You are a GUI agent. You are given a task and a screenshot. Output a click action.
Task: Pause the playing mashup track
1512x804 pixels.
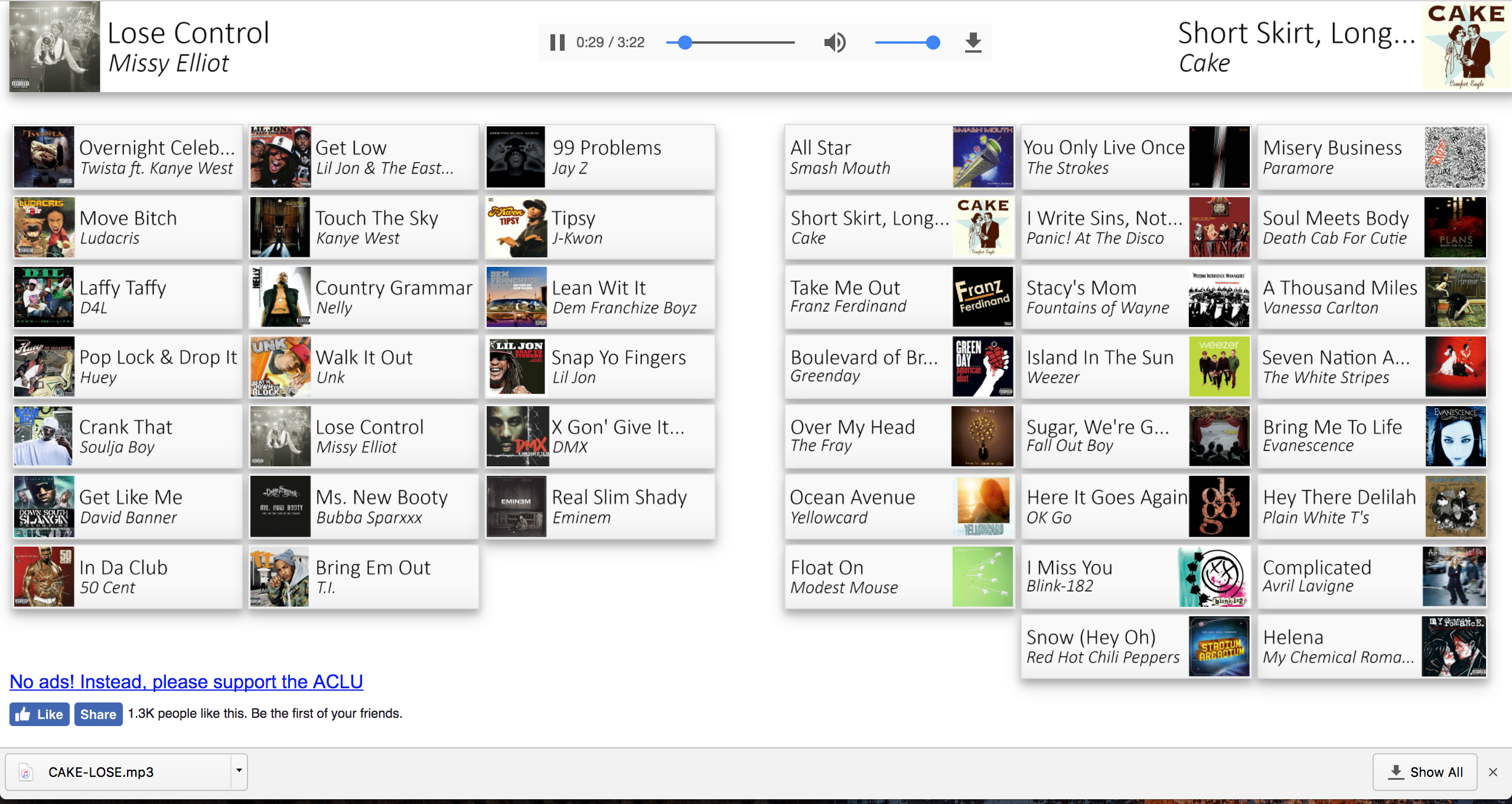coord(557,43)
